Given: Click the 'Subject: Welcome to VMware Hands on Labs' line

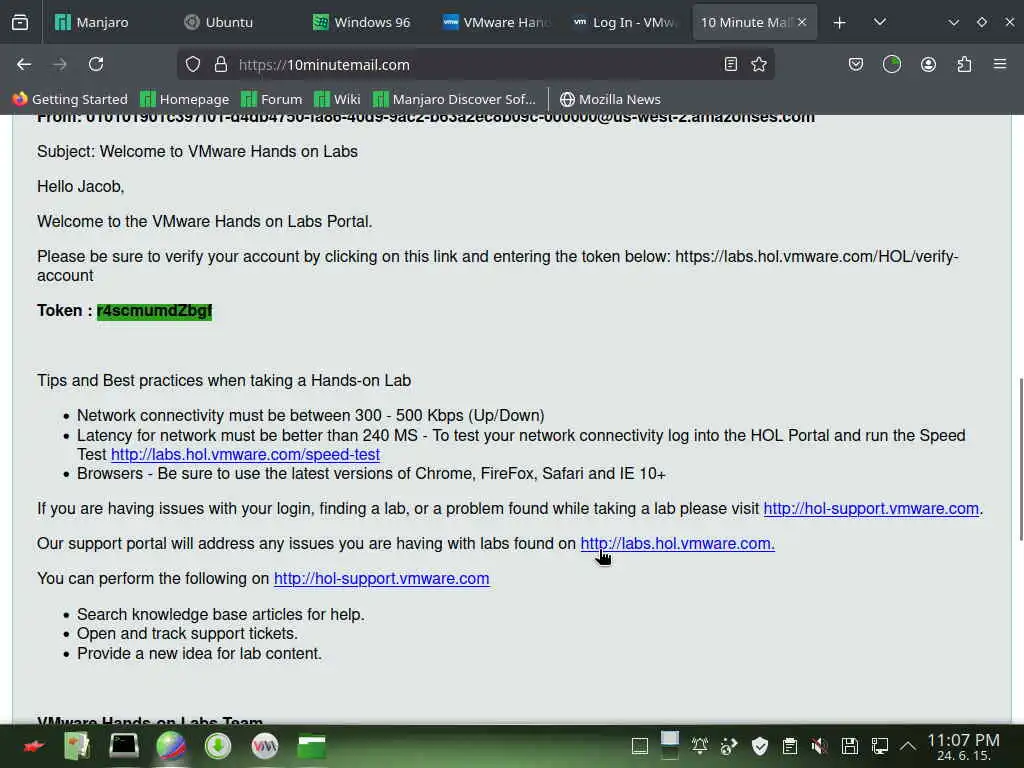Looking at the screenshot, I should coord(197,152).
